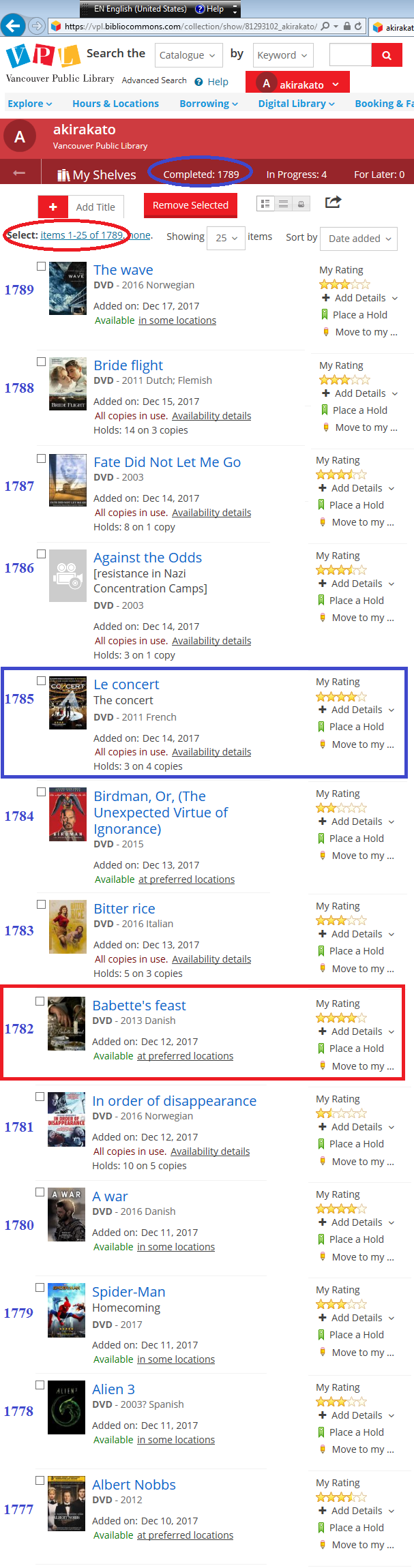Click the print icon in view toolbar
Image resolution: width=414 pixels, height=1568 pixels.
click(x=301, y=204)
